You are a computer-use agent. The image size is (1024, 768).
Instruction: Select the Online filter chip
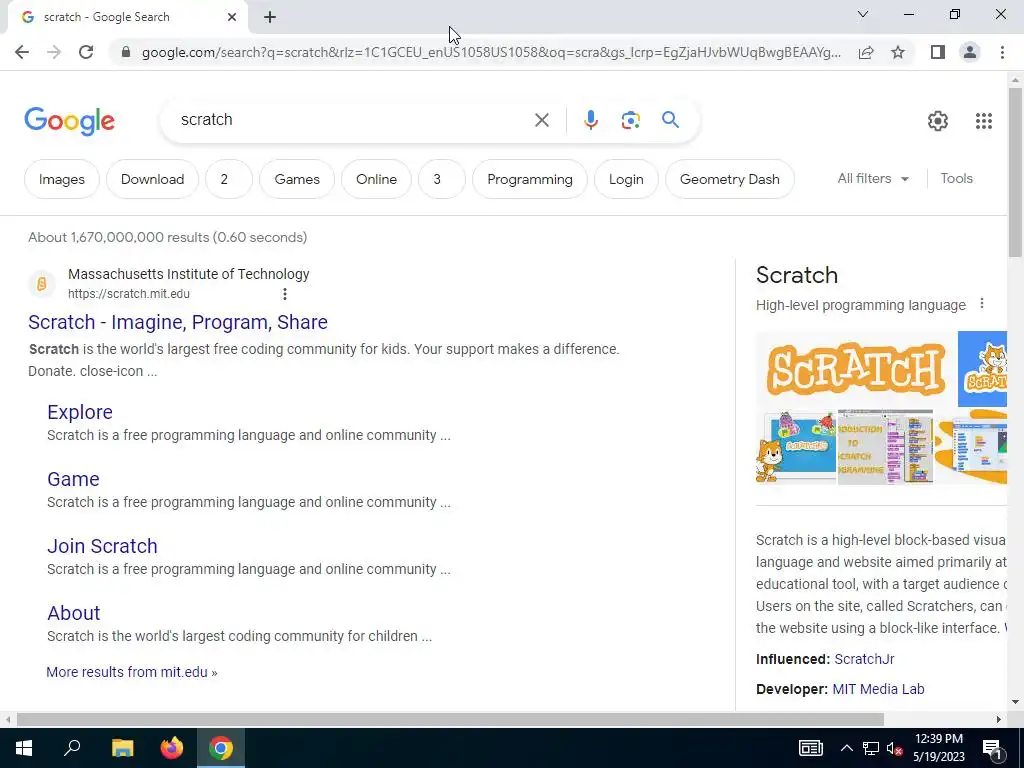pyautogui.click(x=376, y=179)
